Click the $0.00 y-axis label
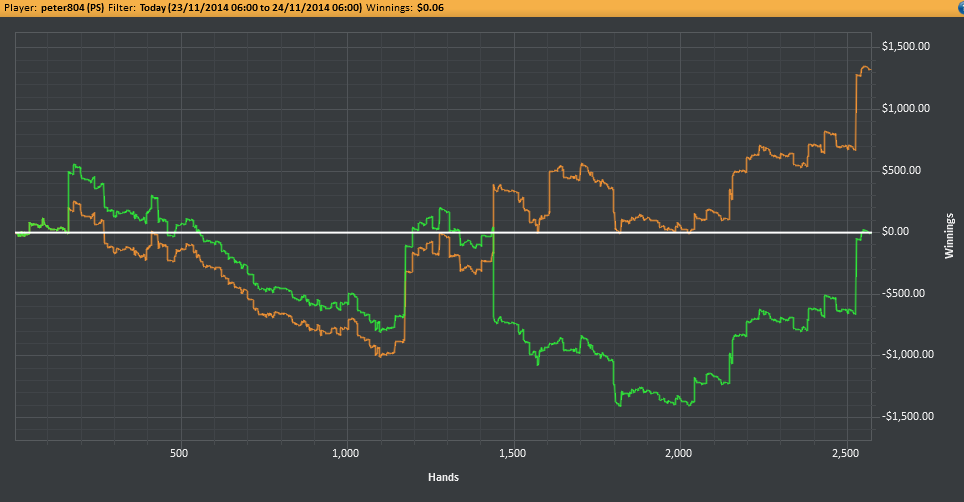 pos(895,232)
